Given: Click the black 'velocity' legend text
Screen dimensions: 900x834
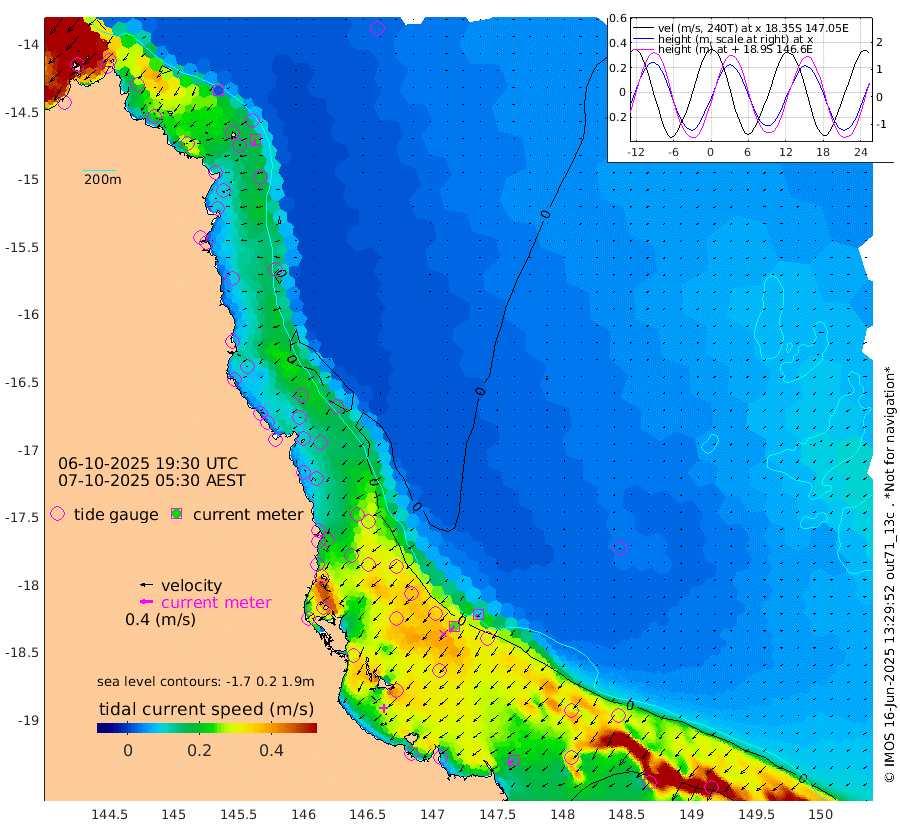Looking at the screenshot, I should pos(191,585).
